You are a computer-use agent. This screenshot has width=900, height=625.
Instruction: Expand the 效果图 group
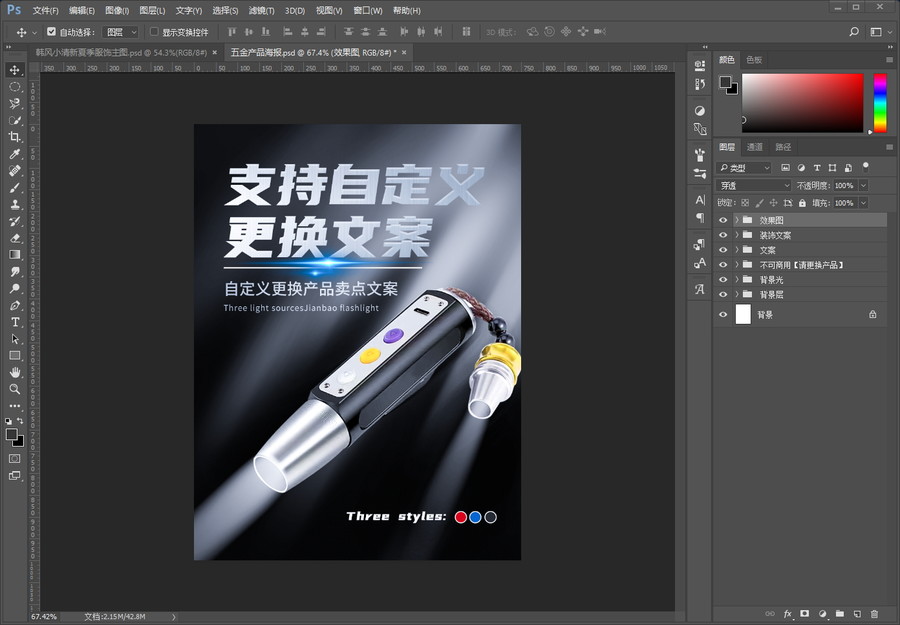coord(736,220)
